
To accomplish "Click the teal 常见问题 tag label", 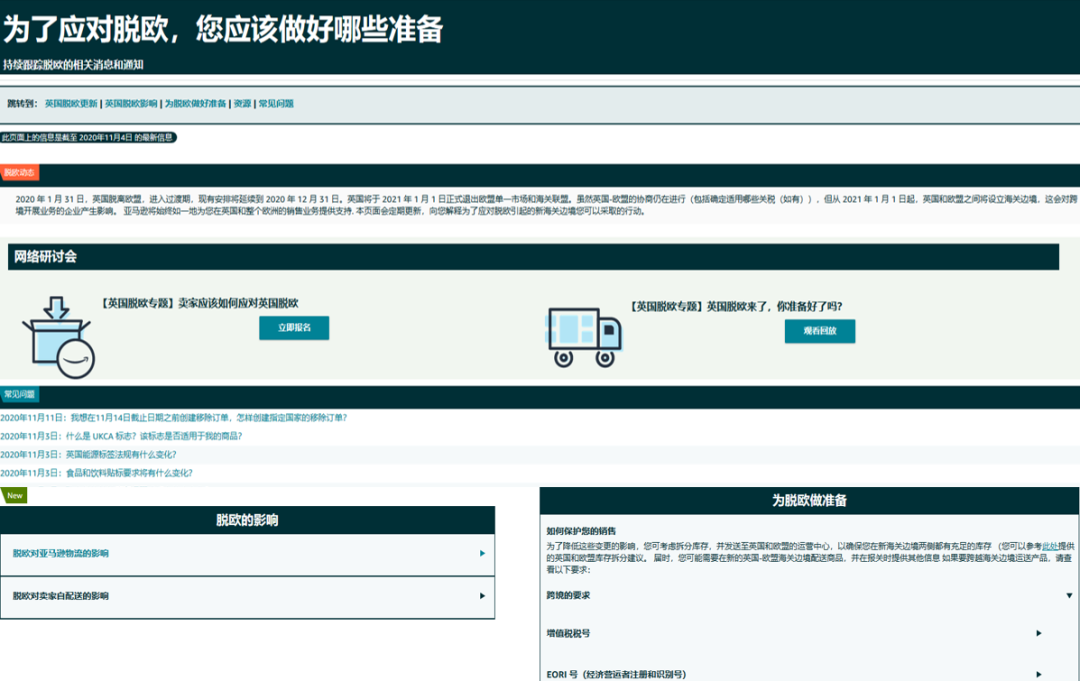I will click(x=19, y=394).
